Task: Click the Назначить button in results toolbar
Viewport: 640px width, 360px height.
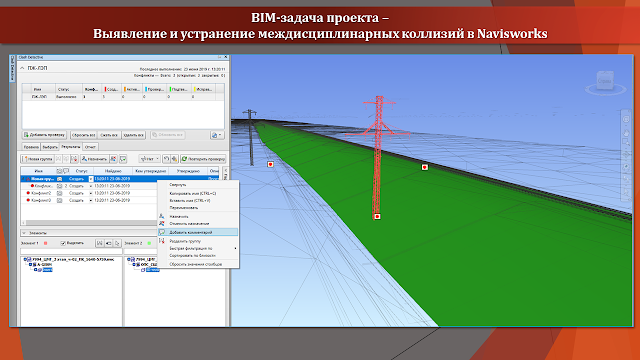Action: 94,159
